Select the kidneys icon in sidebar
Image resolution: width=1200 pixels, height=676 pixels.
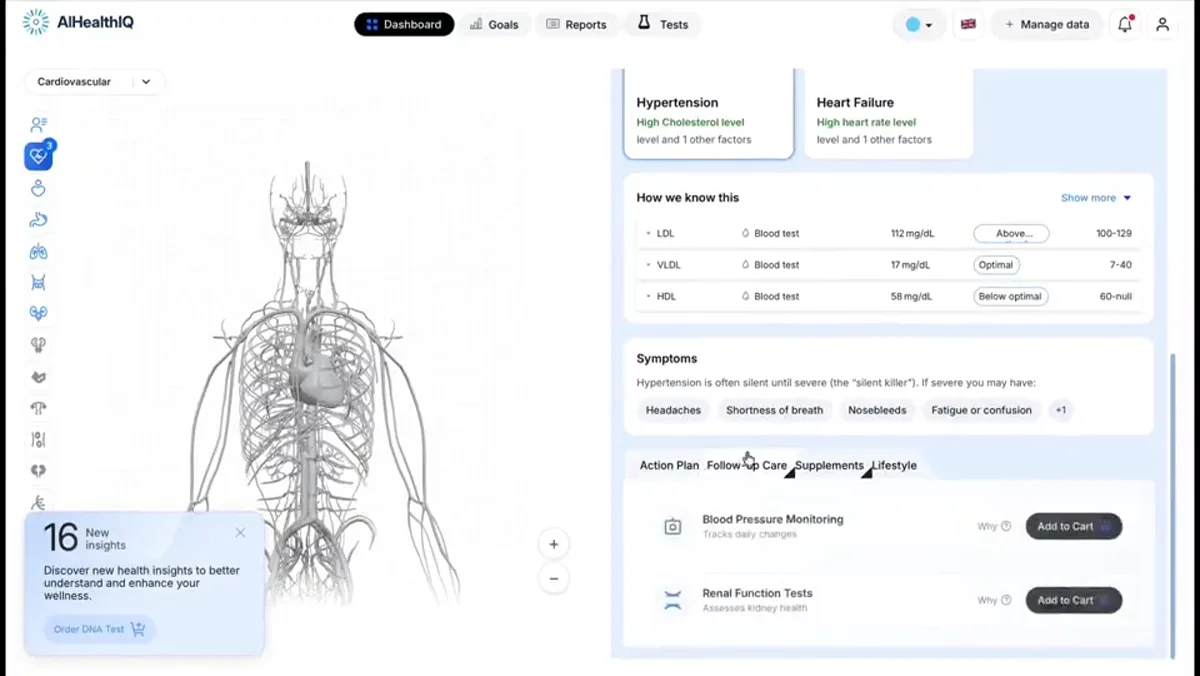(x=39, y=313)
